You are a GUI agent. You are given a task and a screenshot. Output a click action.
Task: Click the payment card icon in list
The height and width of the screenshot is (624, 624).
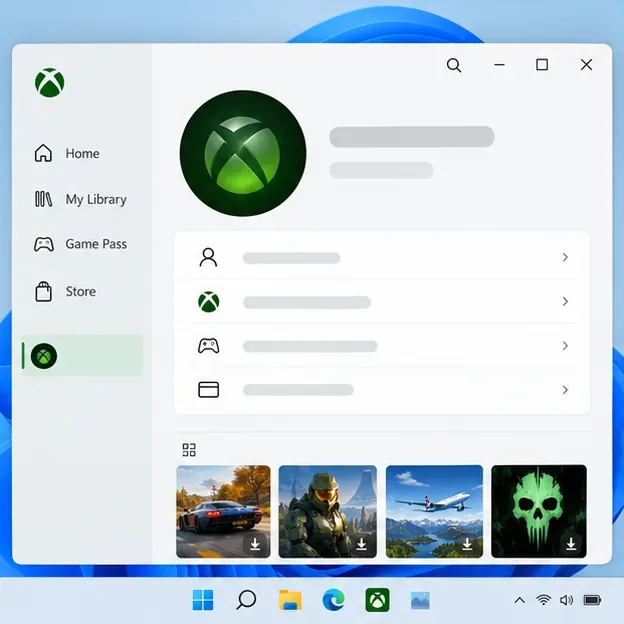(209, 390)
